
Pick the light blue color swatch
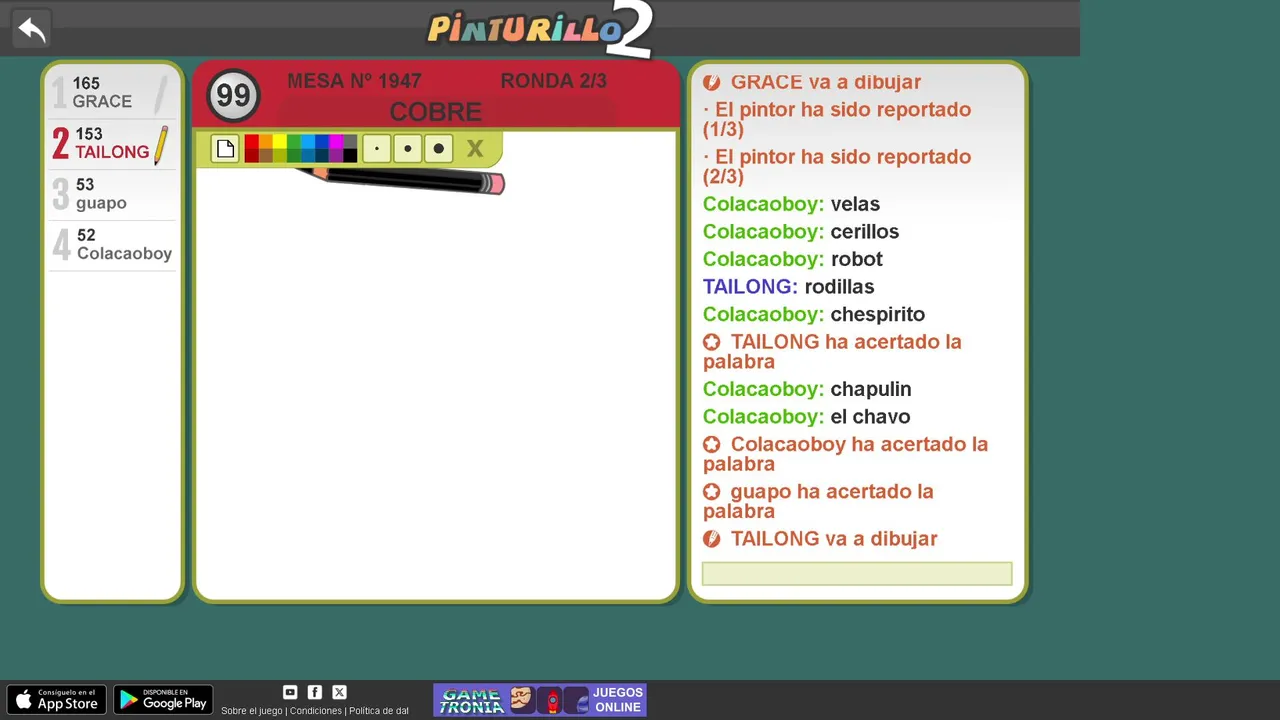tap(308, 142)
